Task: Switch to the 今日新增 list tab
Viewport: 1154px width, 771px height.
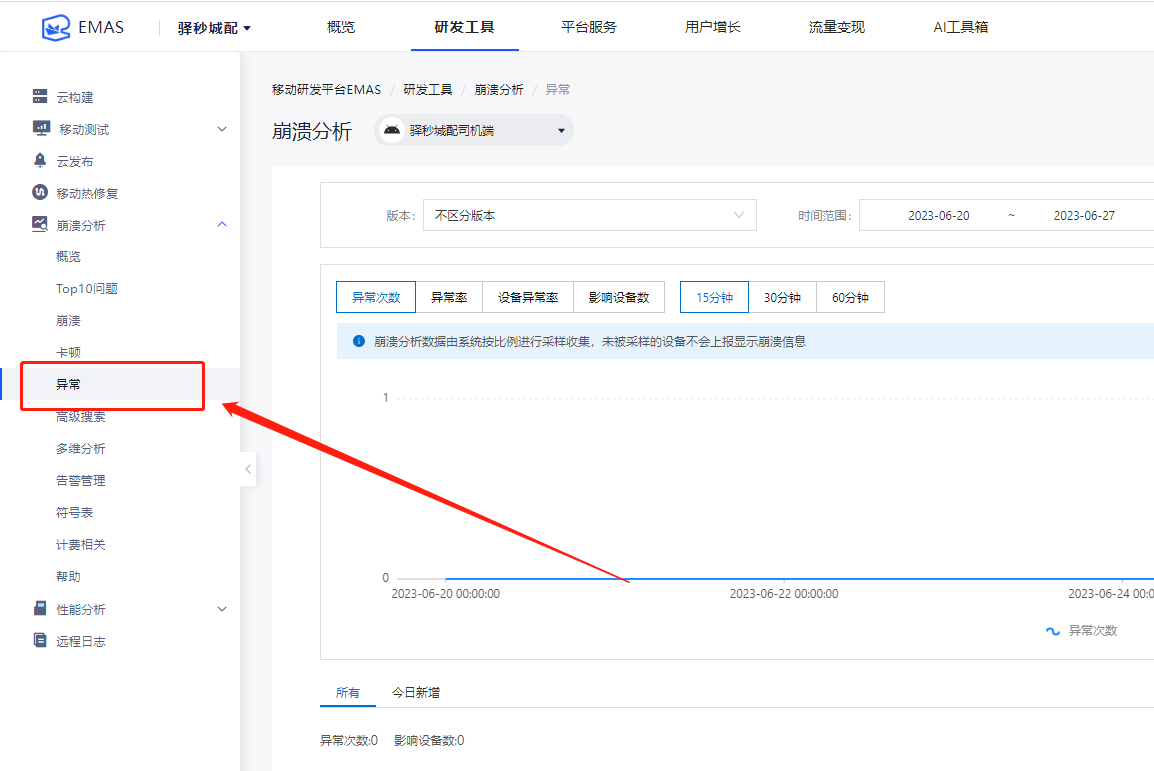Action: tap(416, 692)
